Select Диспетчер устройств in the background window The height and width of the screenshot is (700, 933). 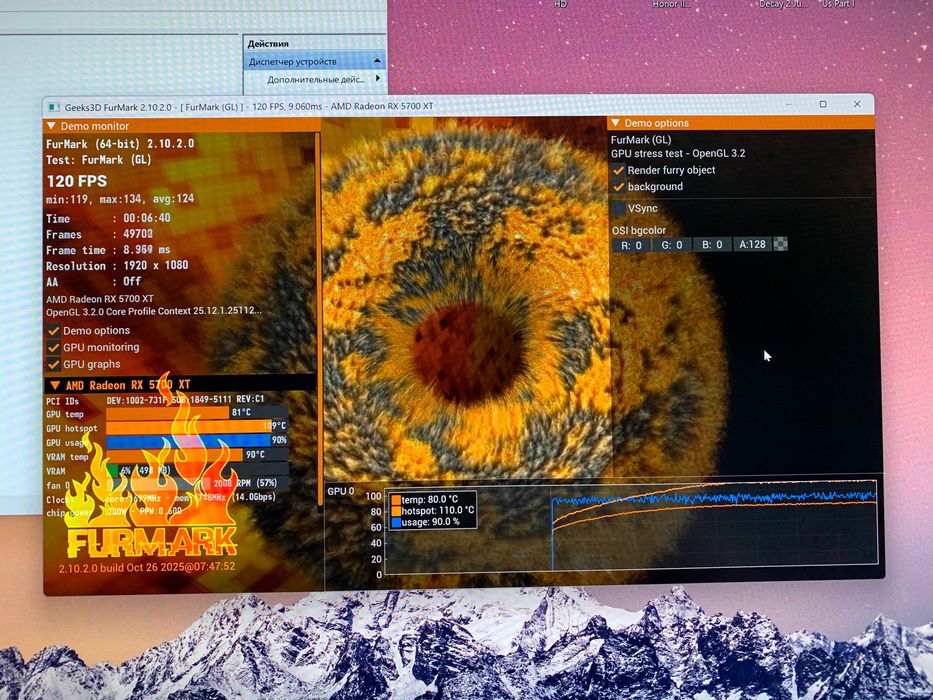292,61
